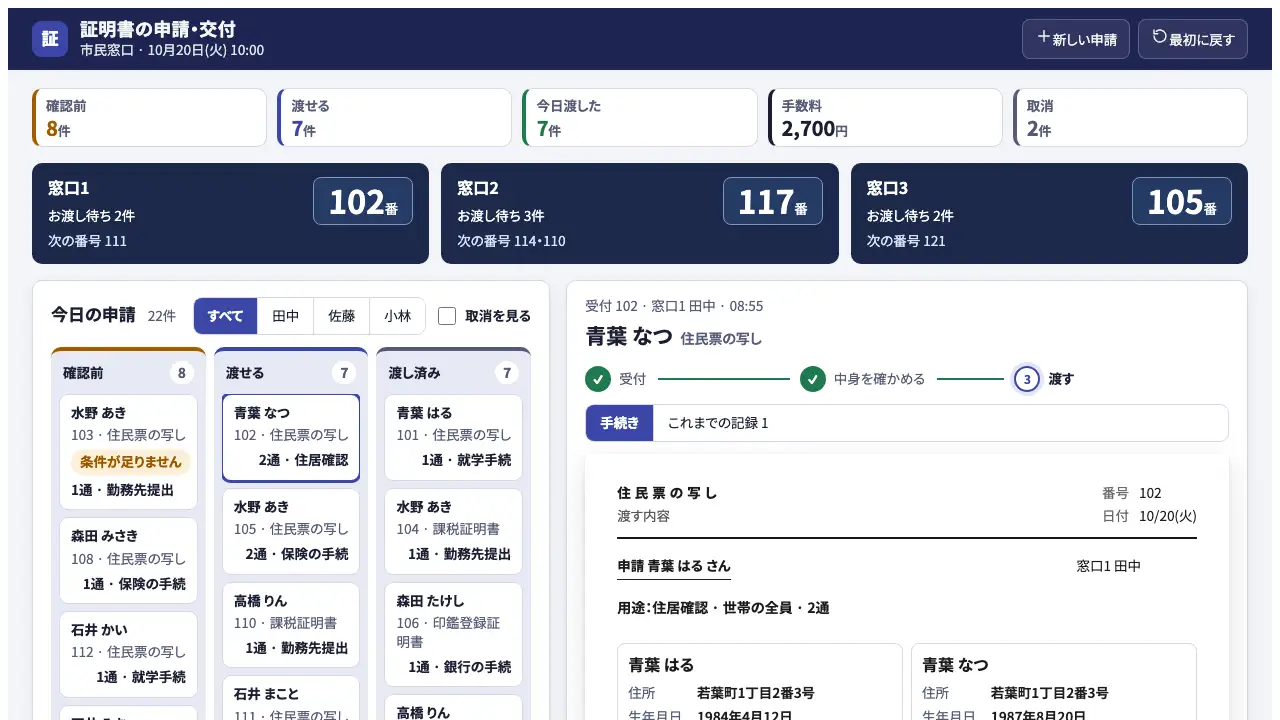
Task: Filter applications by 田中
Action: pos(285,316)
